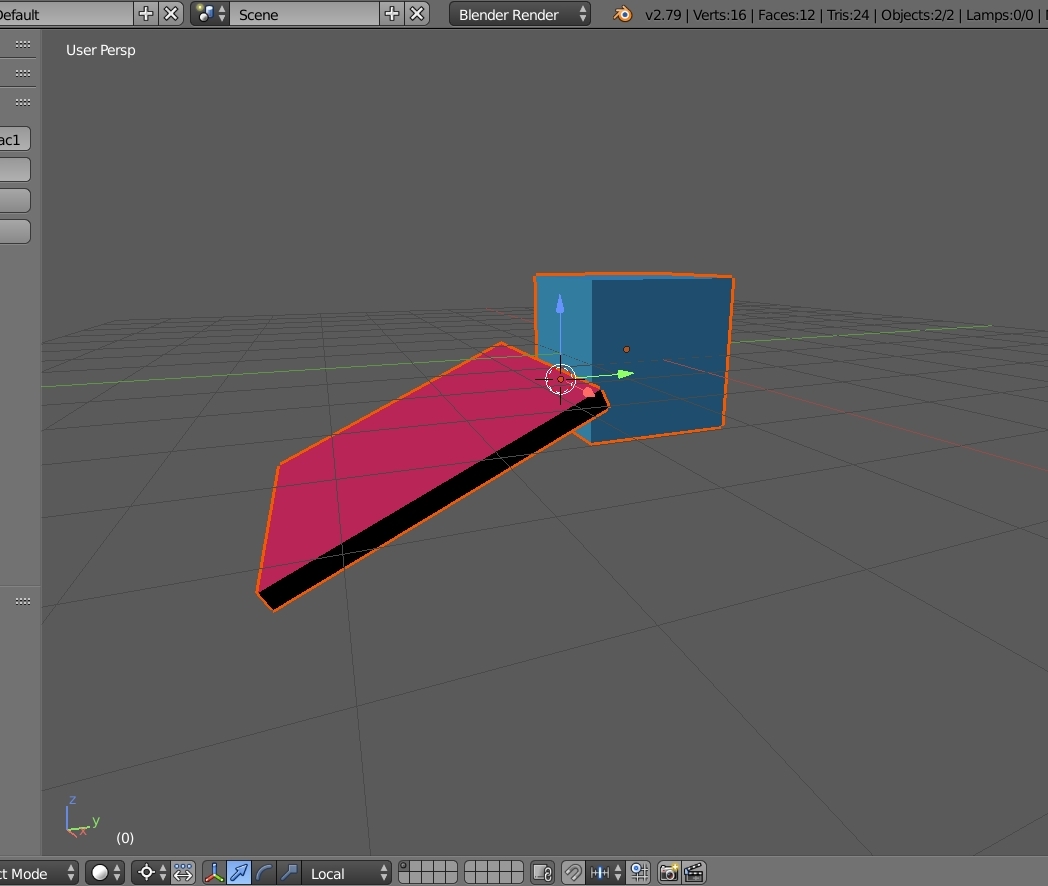The width and height of the screenshot is (1048, 886).
Task: Open the Local transform orientation dropdown
Action: pyautogui.click(x=347, y=873)
